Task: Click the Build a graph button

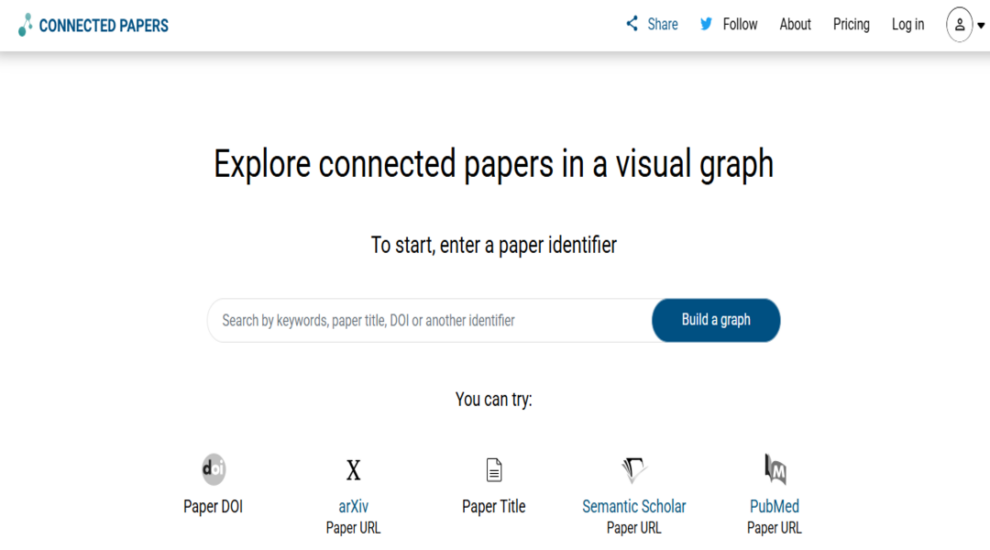Action: pyautogui.click(x=716, y=320)
